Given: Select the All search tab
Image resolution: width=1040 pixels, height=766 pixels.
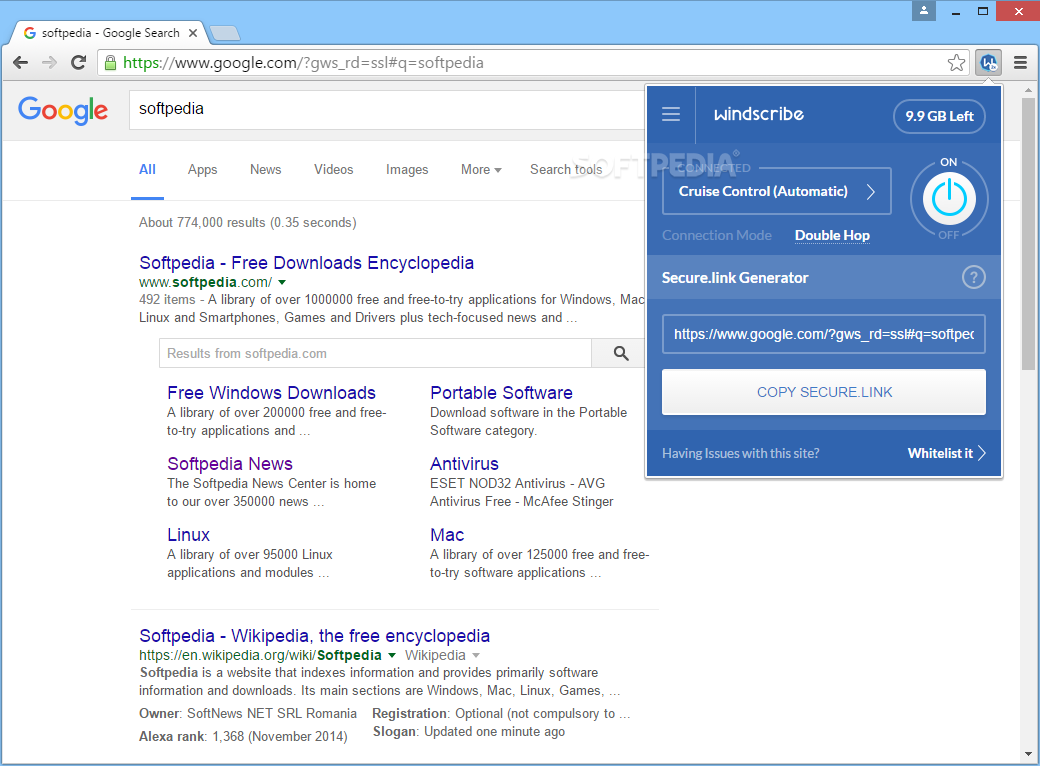Looking at the screenshot, I should point(147,170).
